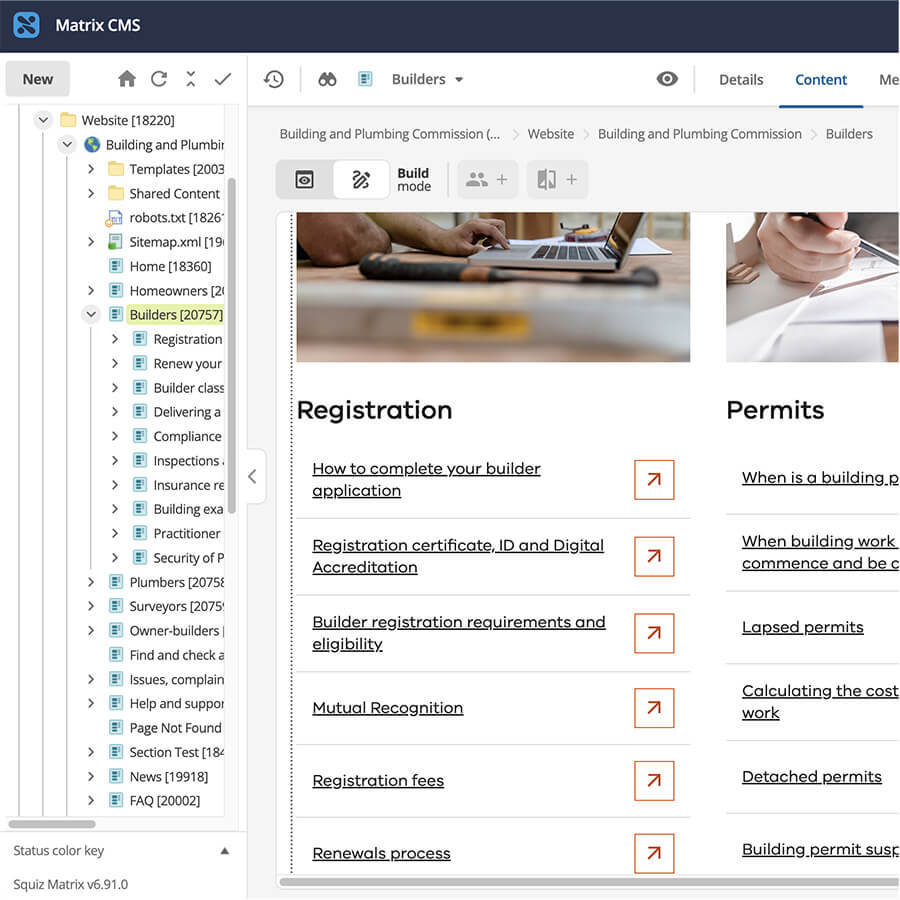Click the robots.txt file icon
The width and height of the screenshot is (900, 900).
pyautogui.click(x=114, y=218)
